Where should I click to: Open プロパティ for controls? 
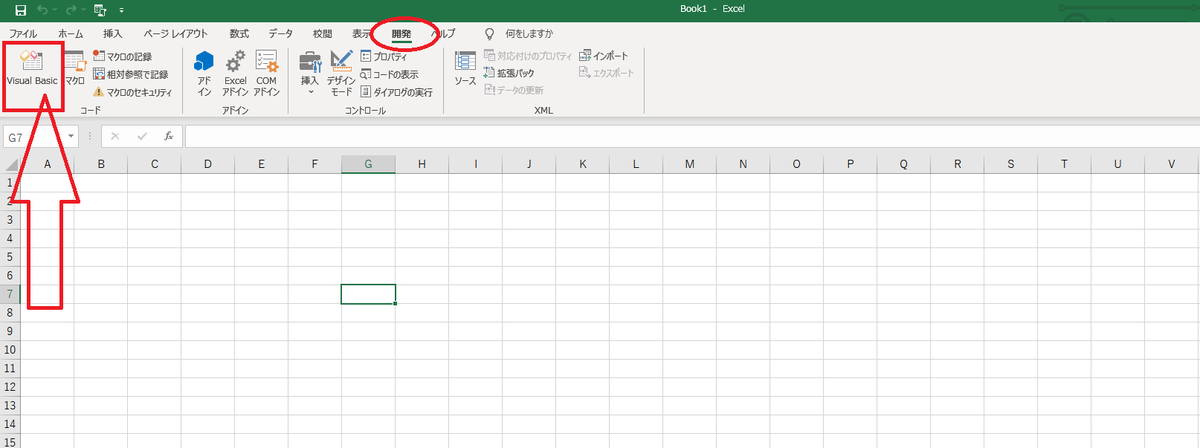(384, 57)
